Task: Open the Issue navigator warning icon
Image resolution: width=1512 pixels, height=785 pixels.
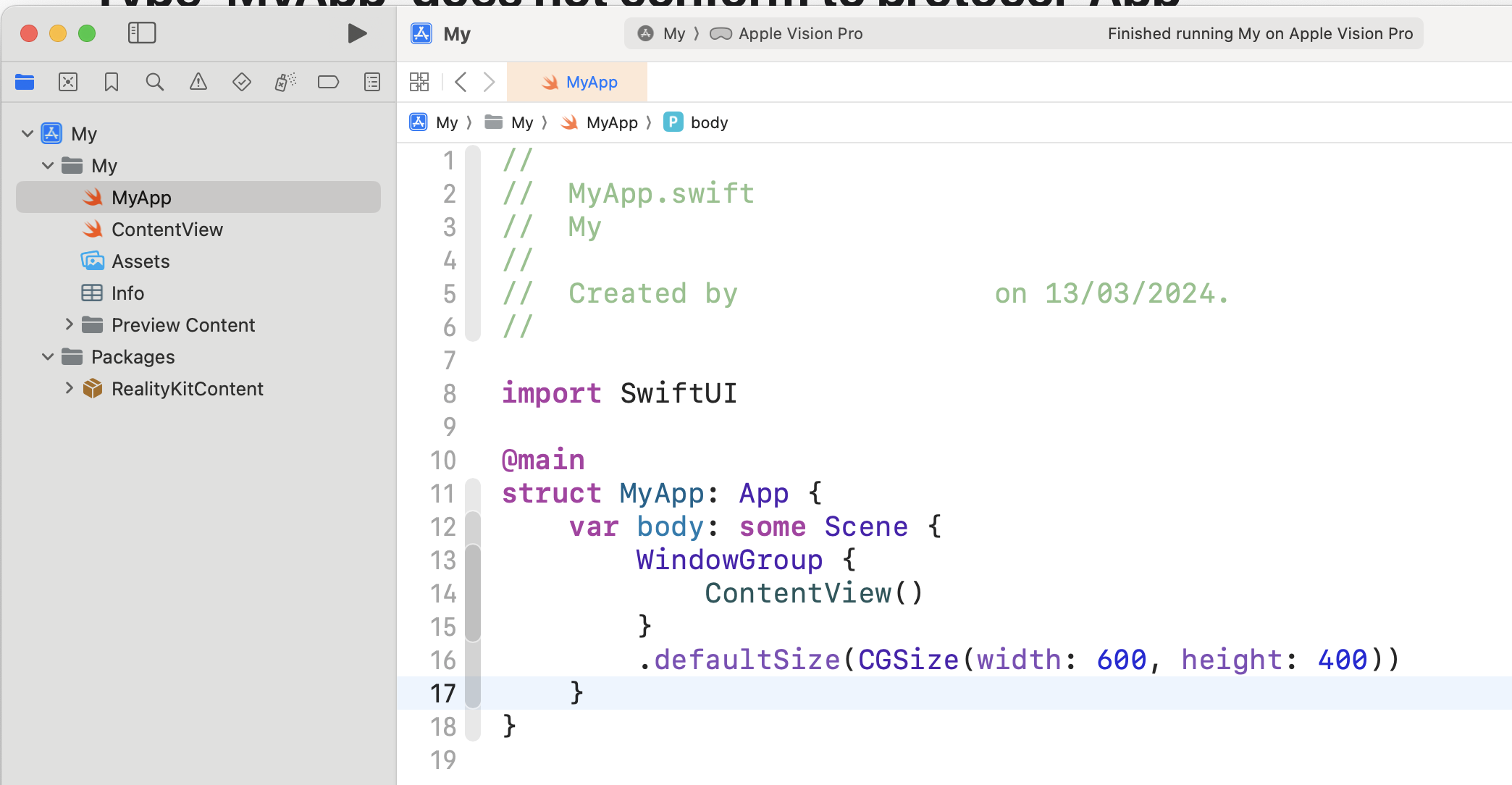Action: [x=198, y=82]
